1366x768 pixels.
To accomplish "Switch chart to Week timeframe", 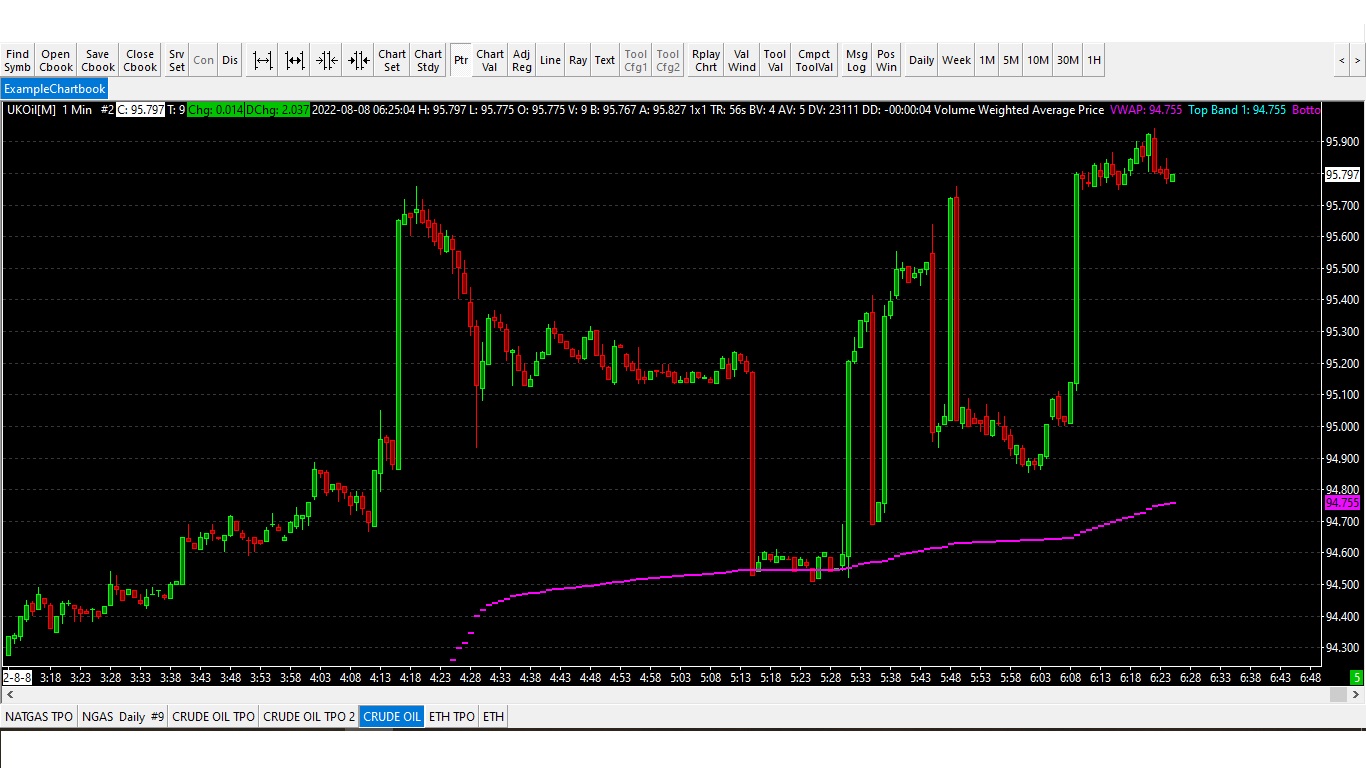I will pos(956,61).
